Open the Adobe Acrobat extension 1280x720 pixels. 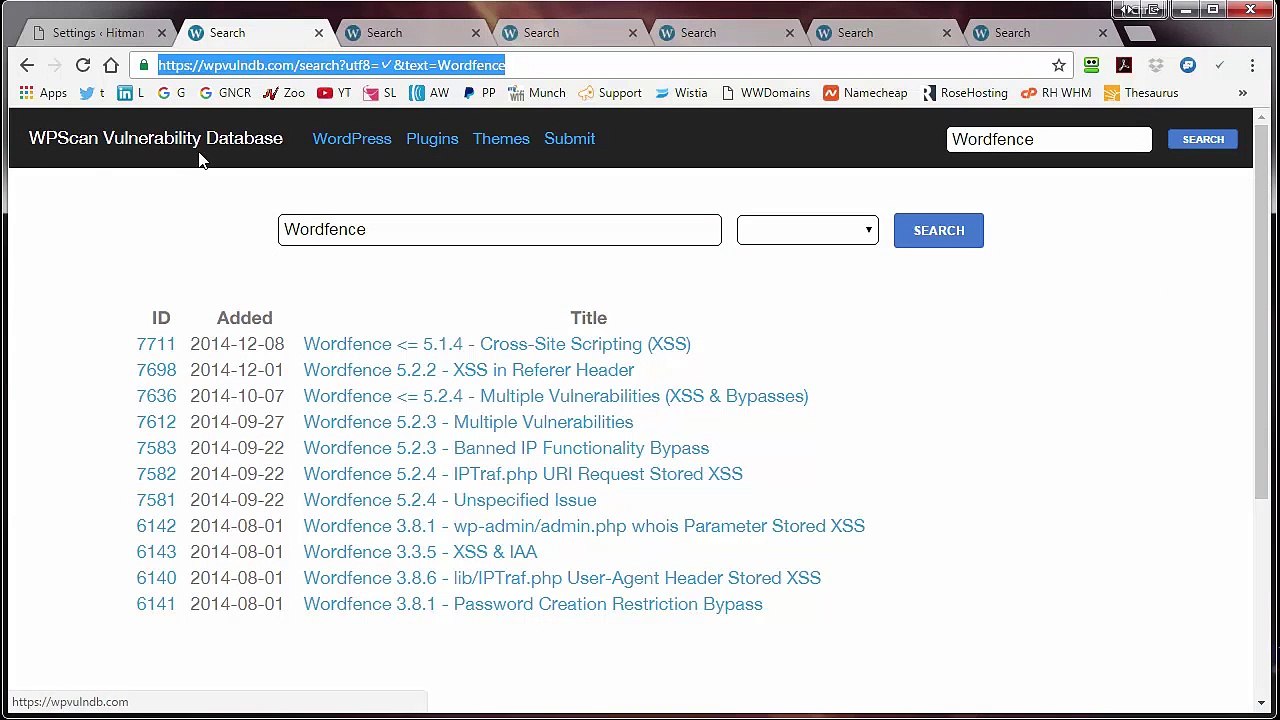pyautogui.click(x=1124, y=65)
